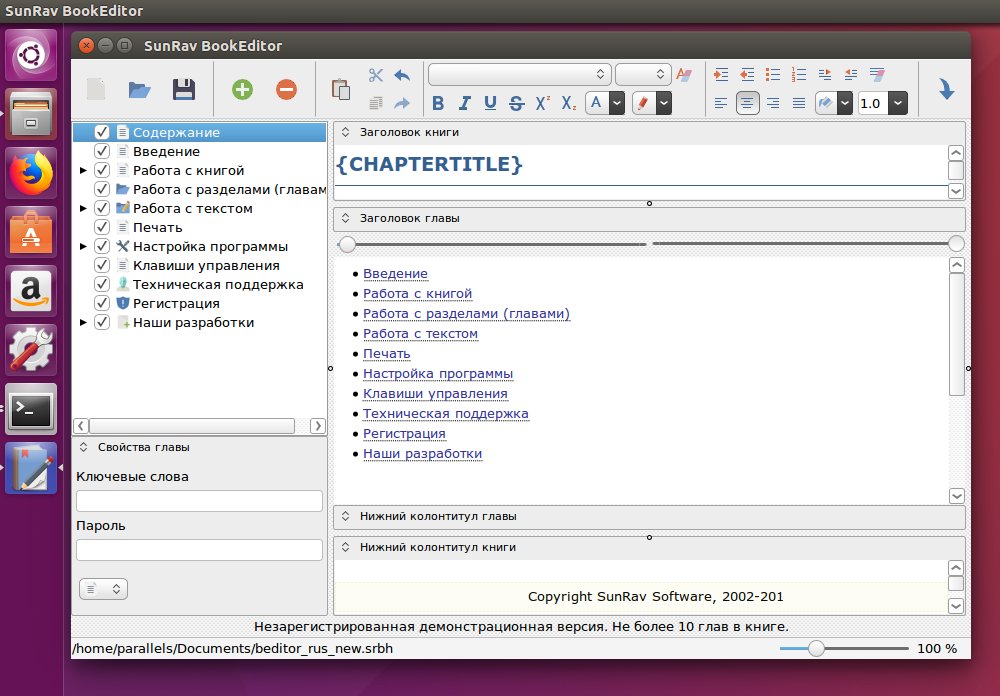1000x696 pixels.
Task: Follow the Работа с текстом link
Action: [x=420, y=334]
